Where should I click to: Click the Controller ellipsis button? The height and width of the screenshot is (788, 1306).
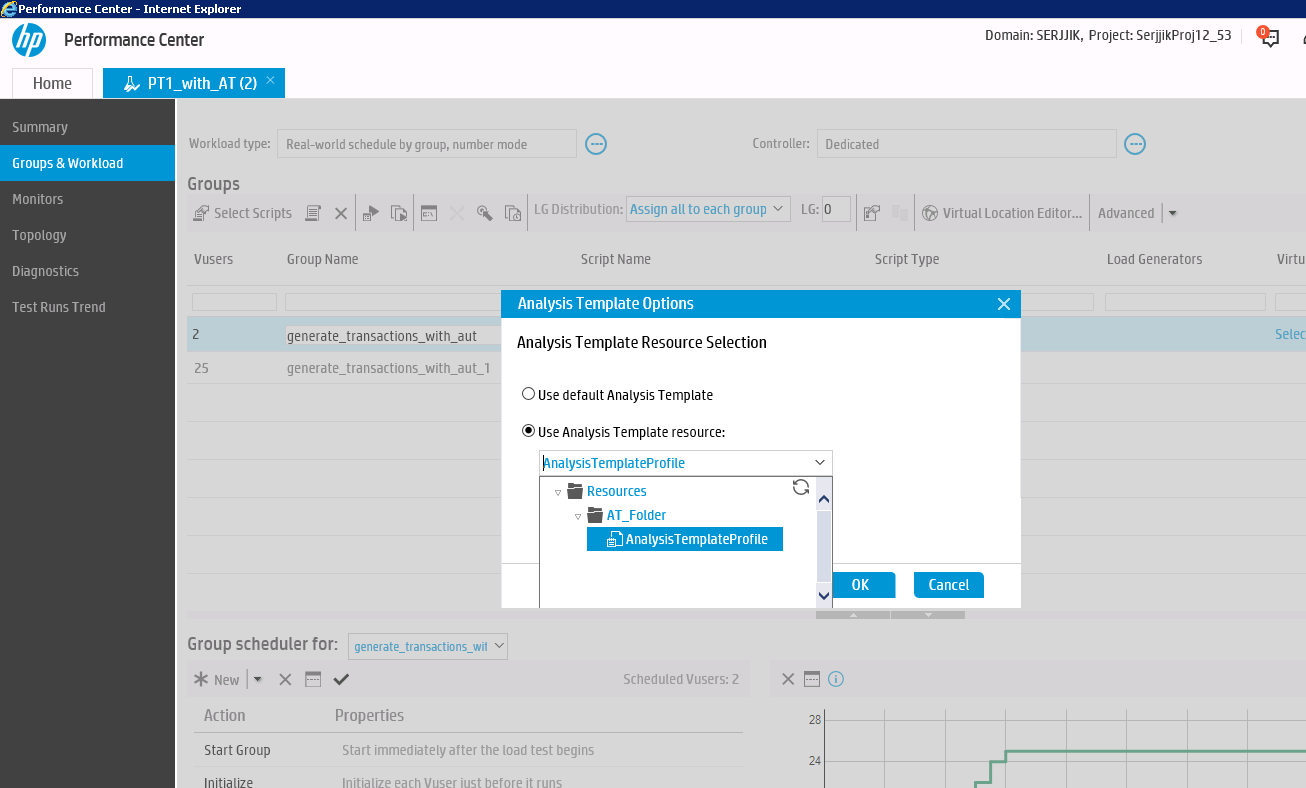pyautogui.click(x=1135, y=144)
